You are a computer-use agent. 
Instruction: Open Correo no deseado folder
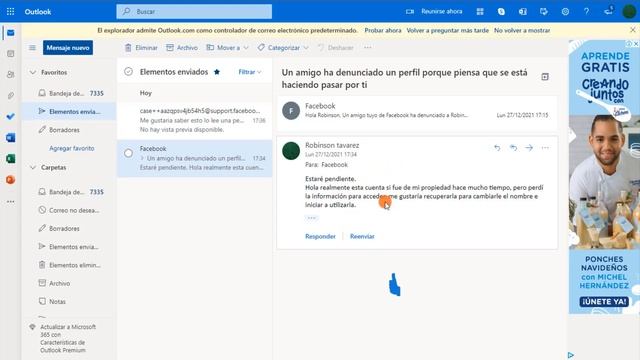pos(69,210)
